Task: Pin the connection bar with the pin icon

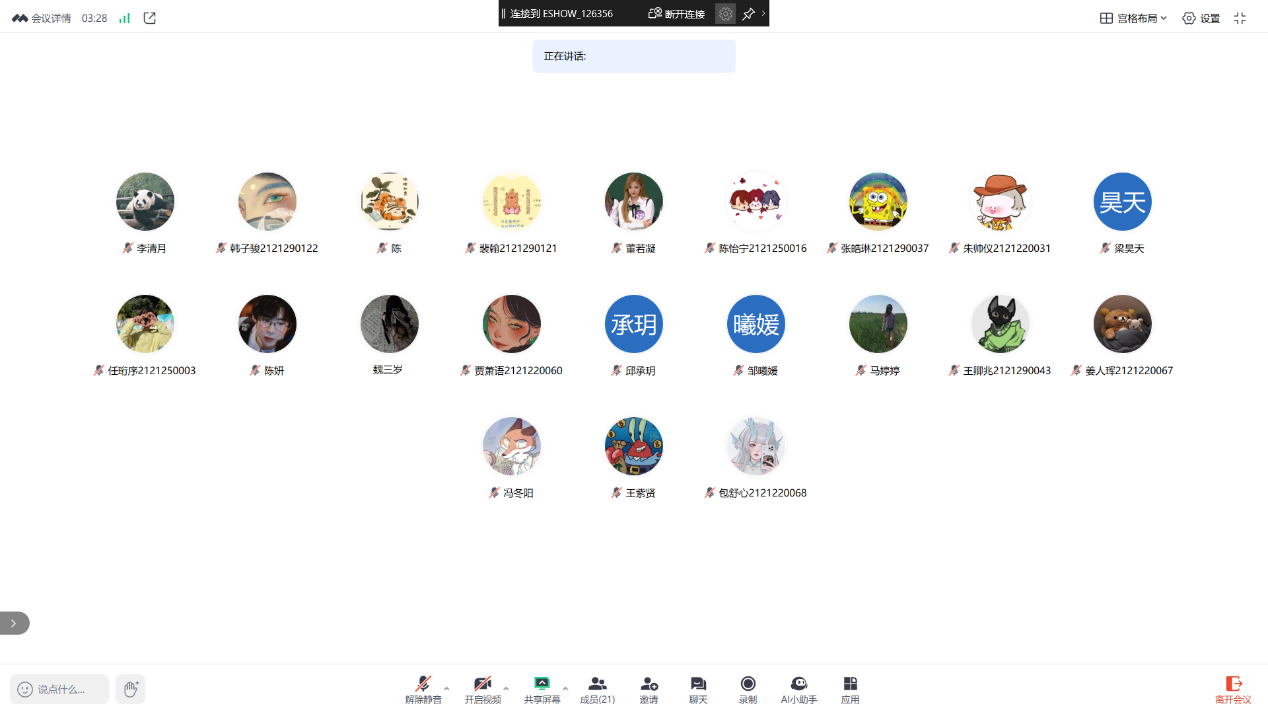Action: pyautogui.click(x=748, y=14)
